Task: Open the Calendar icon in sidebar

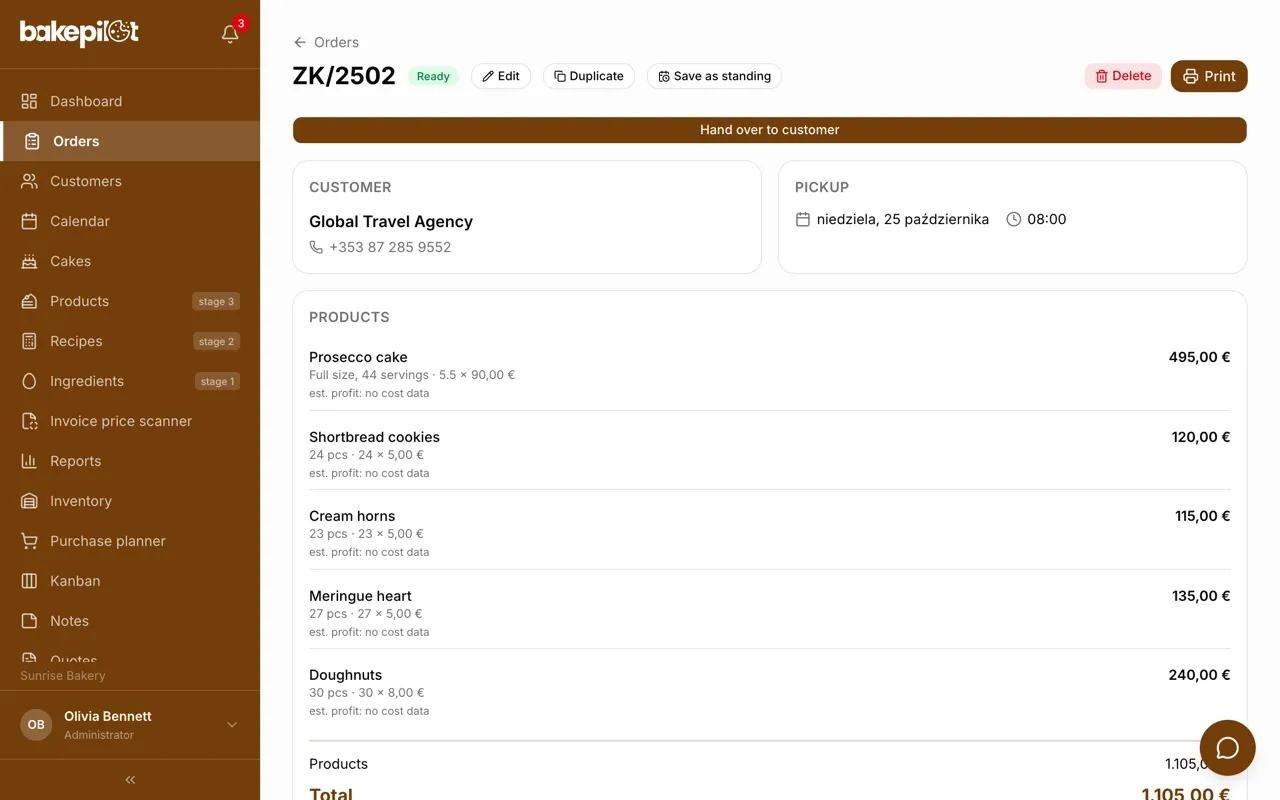Action: 30,221
